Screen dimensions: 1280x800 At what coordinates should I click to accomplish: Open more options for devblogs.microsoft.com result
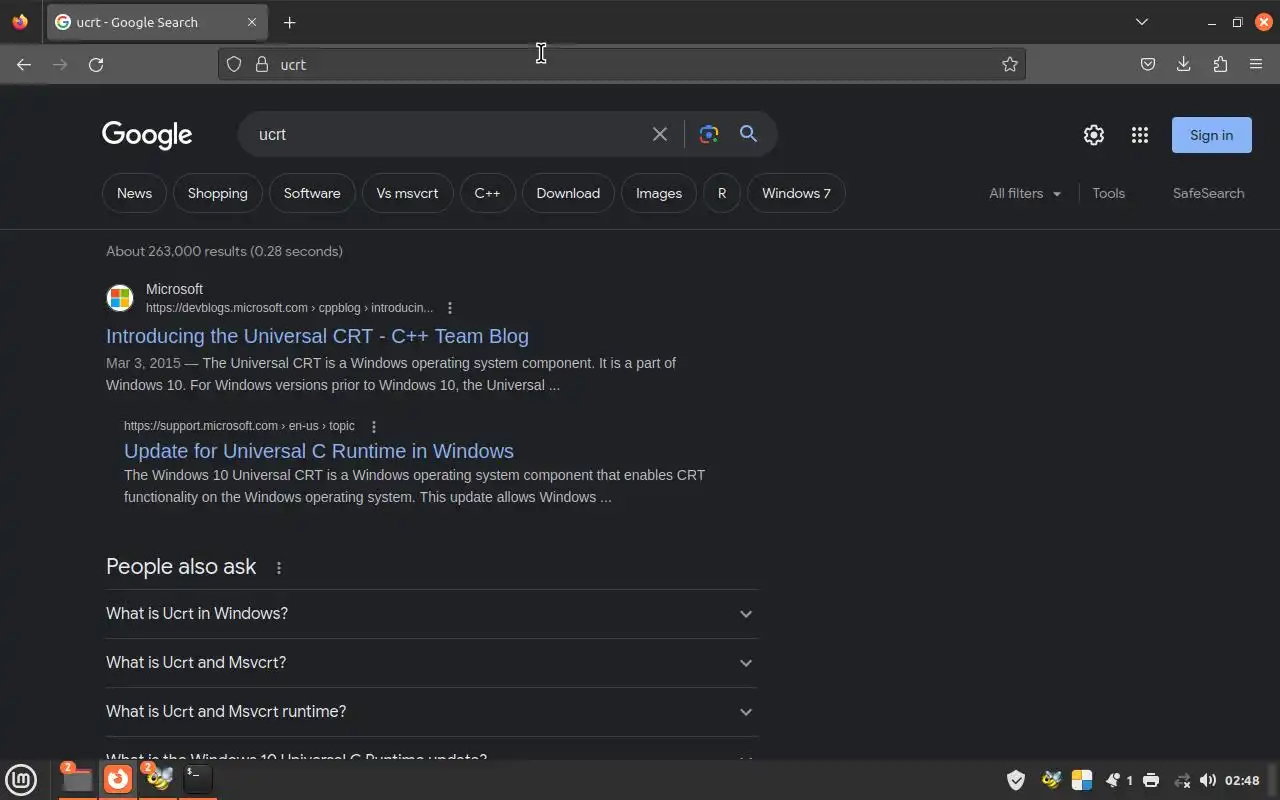click(450, 308)
